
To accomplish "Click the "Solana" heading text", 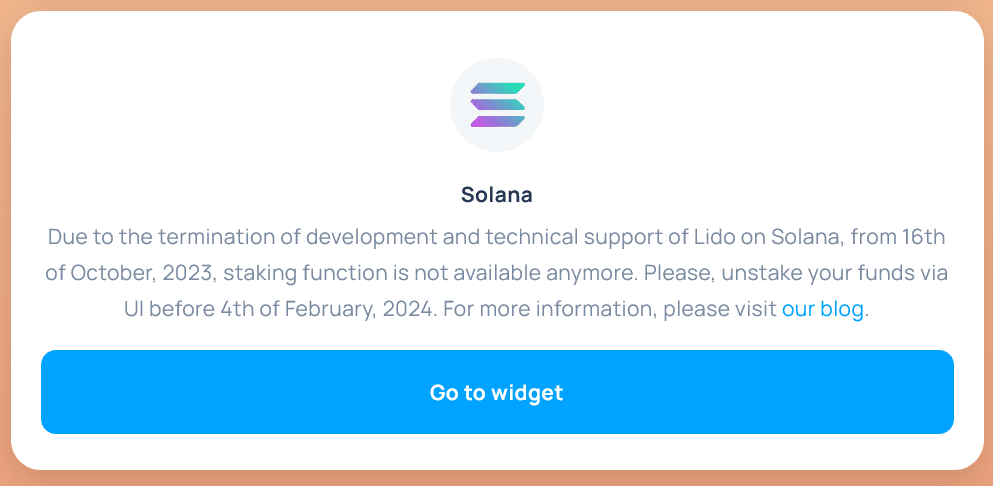I will (x=497, y=195).
